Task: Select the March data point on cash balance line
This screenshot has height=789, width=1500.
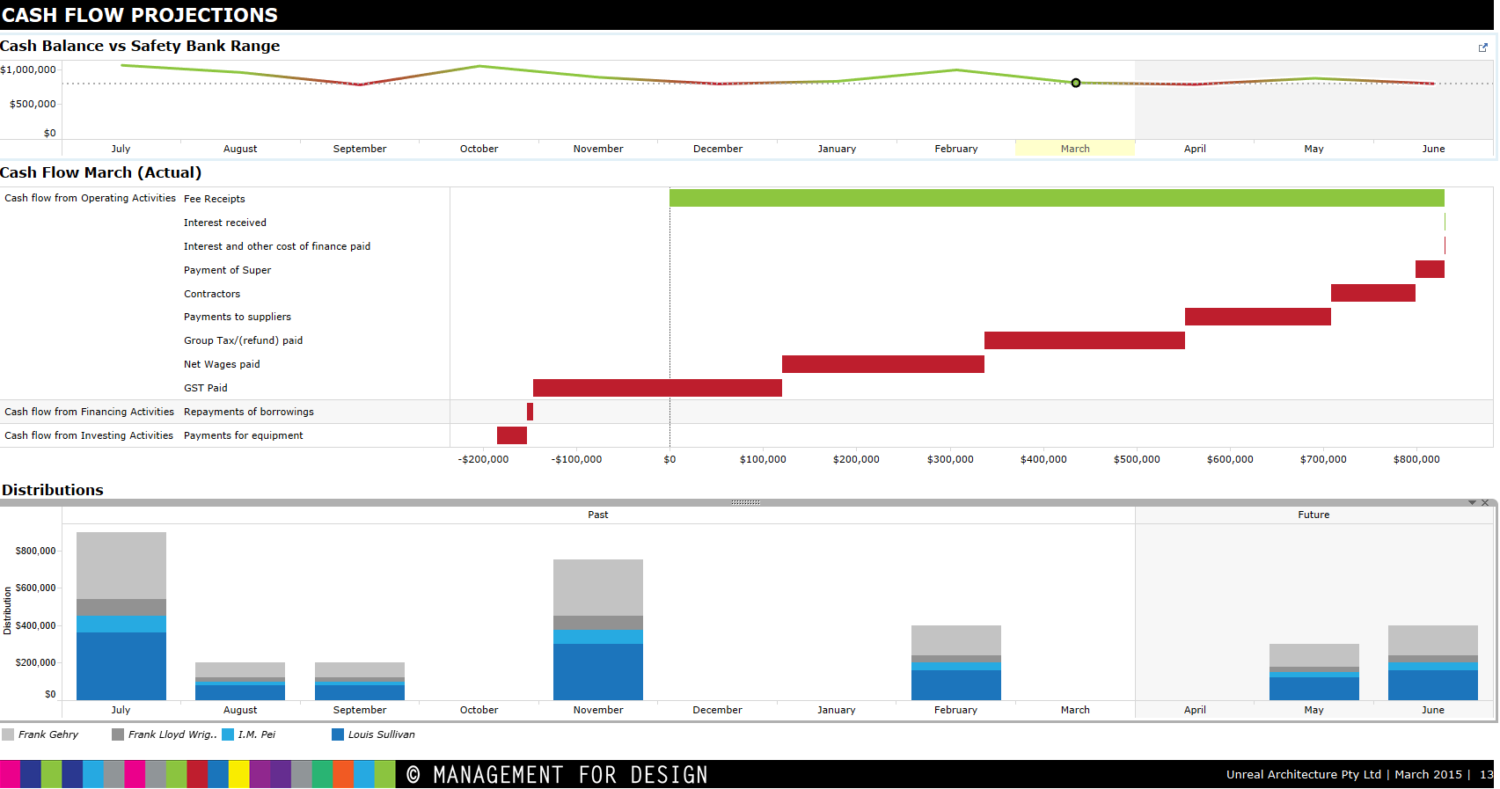Action: click(x=1076, y=83)
